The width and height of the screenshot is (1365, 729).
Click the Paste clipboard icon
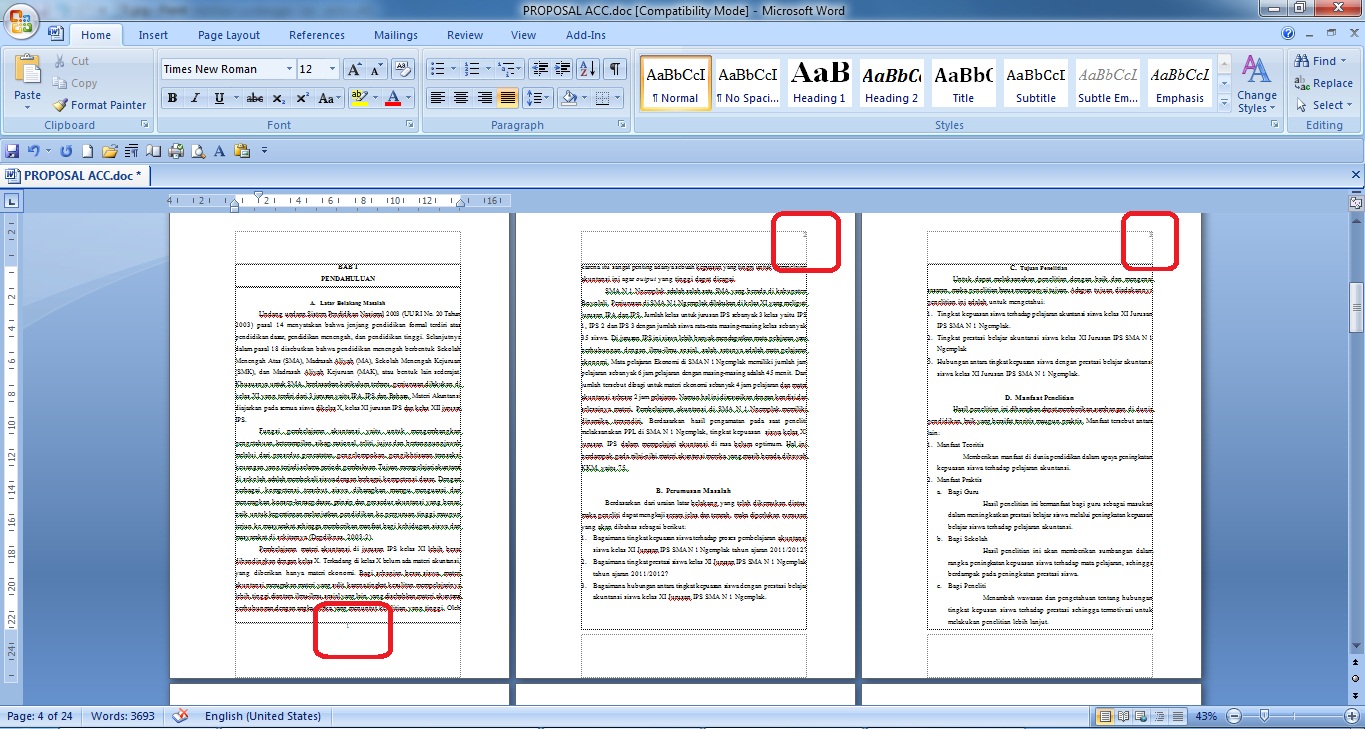[27, 70]
